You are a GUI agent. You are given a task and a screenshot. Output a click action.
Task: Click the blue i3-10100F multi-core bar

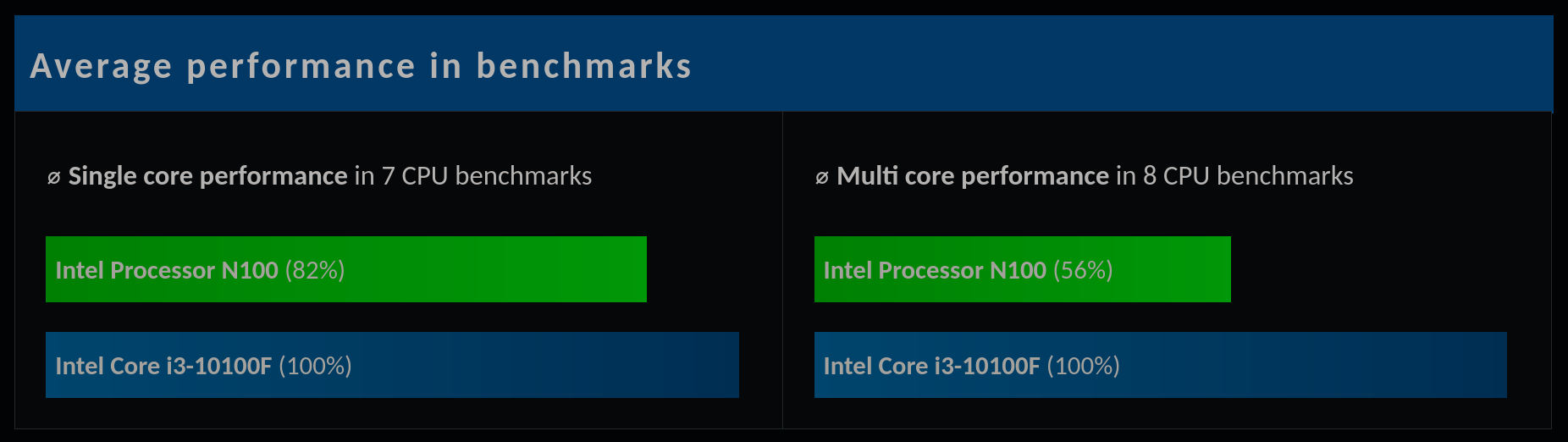(x=1312, y=365)
